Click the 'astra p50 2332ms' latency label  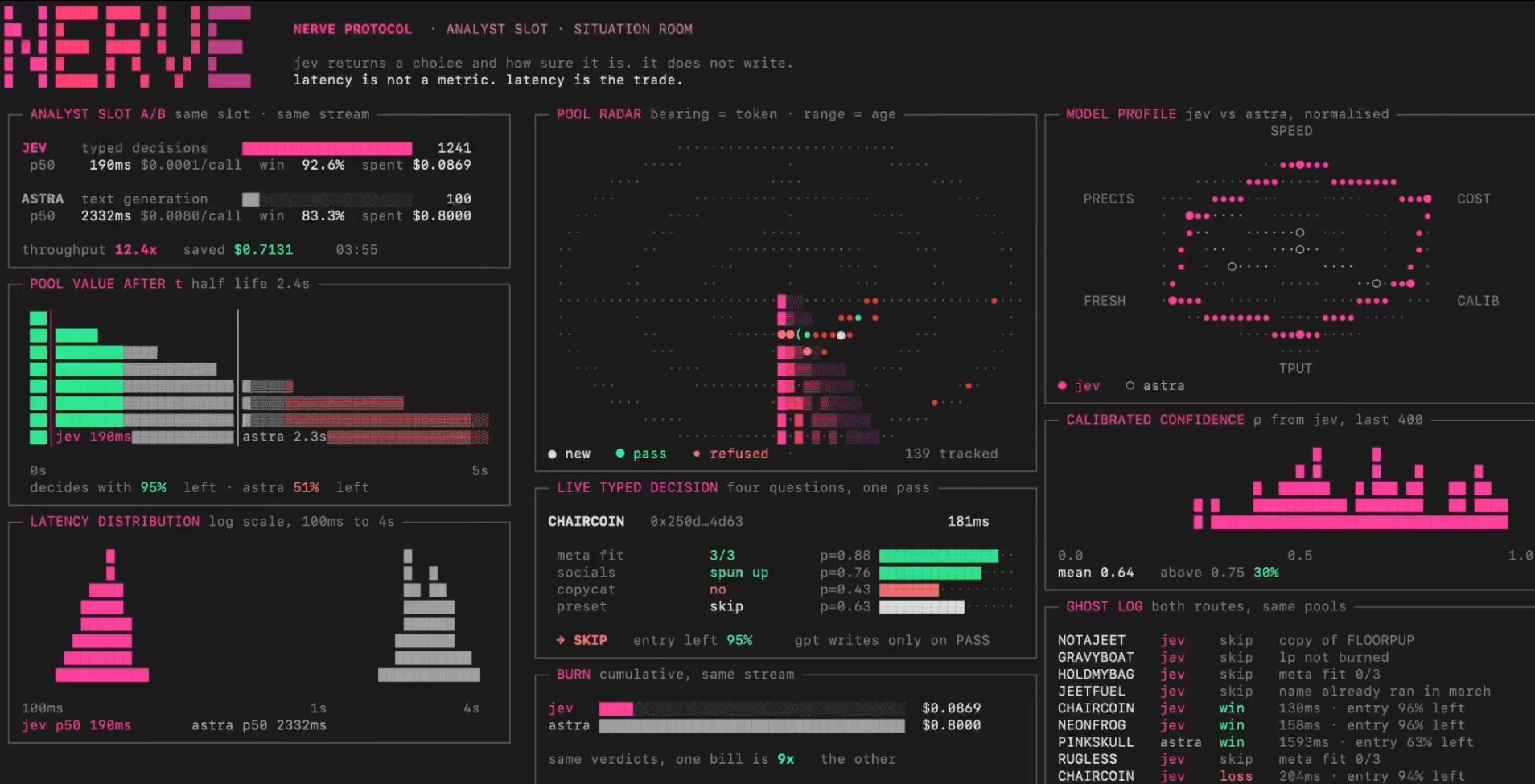(x=259, y=725)
